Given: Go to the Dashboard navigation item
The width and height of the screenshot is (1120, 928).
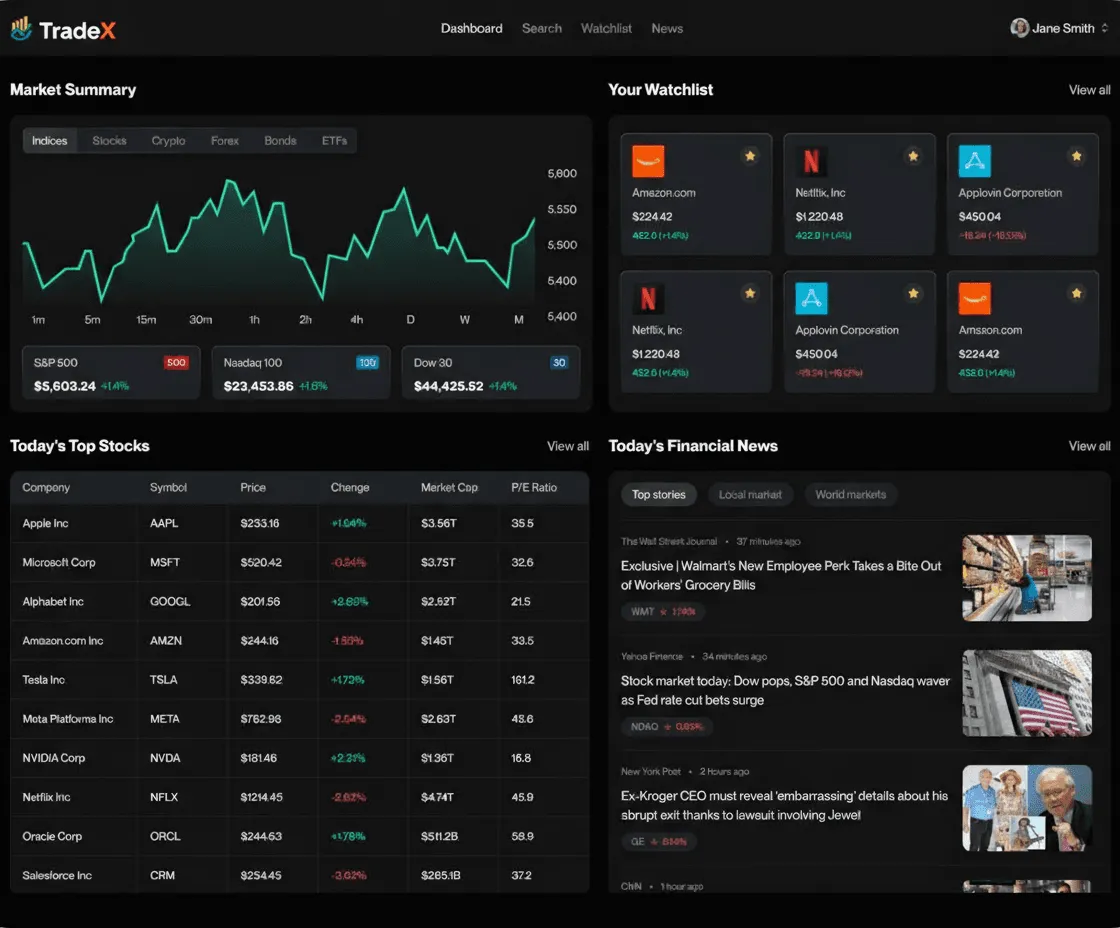Looking at the screenshot, I should click(x=471, y=29).
